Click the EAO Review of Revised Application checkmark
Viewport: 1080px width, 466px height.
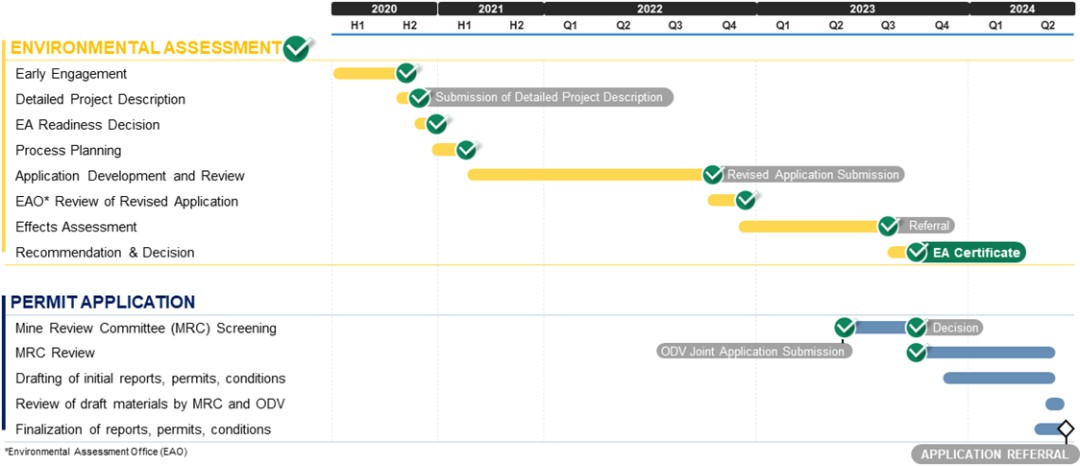pos(745,200)
